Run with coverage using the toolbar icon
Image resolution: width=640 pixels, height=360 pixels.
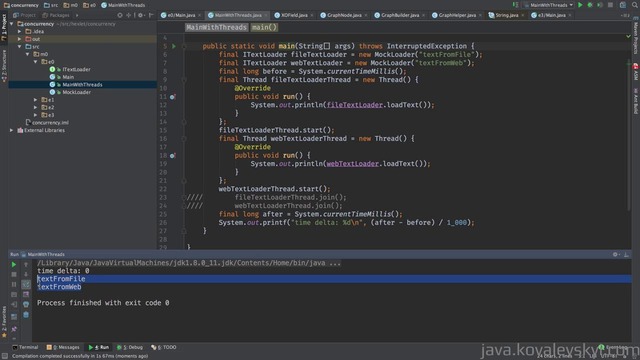click(600, 5)
